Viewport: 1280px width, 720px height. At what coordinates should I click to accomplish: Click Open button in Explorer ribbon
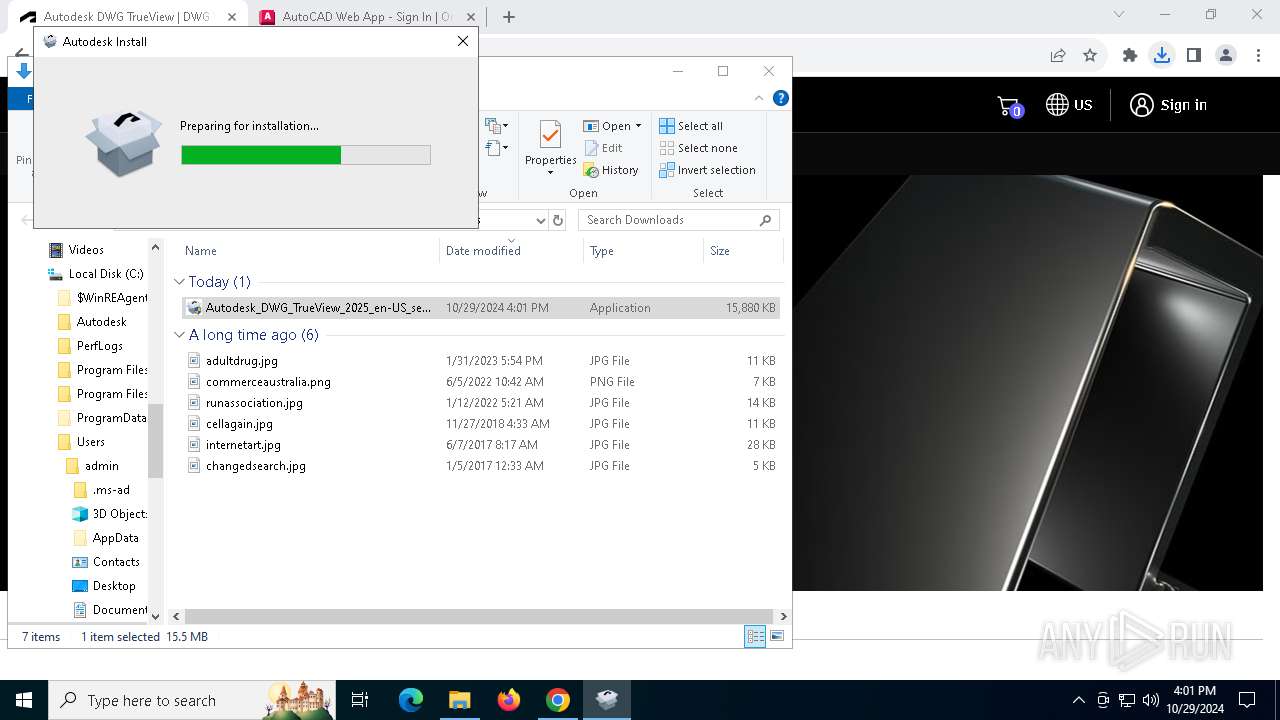tap(608, 126)
